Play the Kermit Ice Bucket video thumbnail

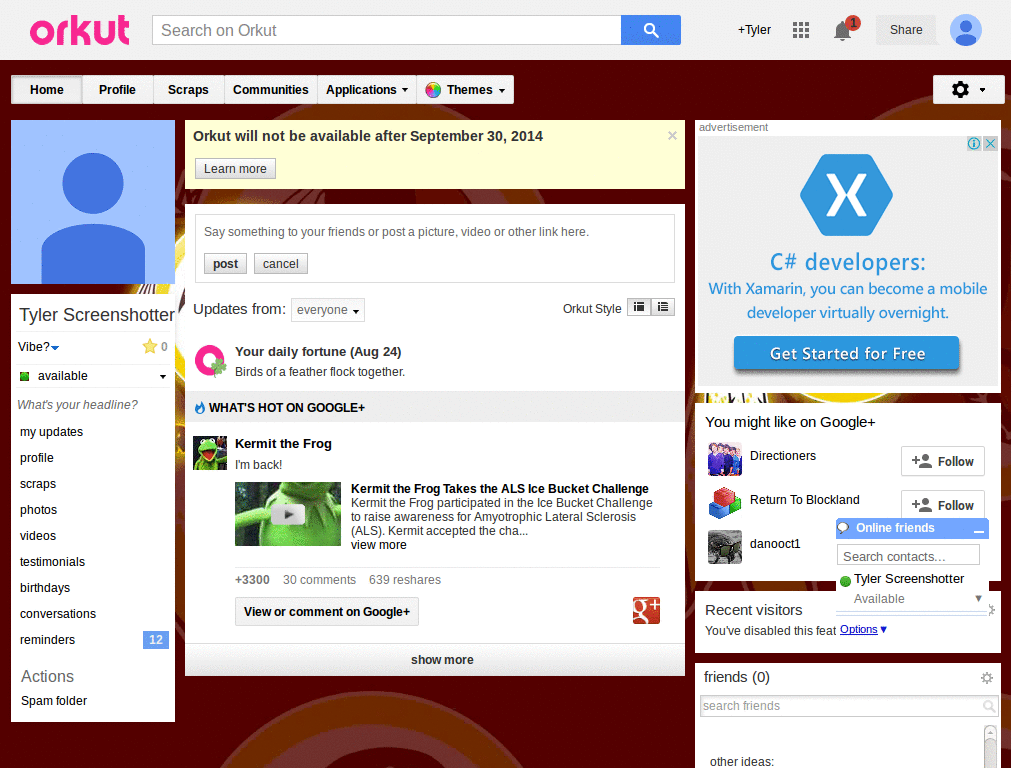point(288,514)
